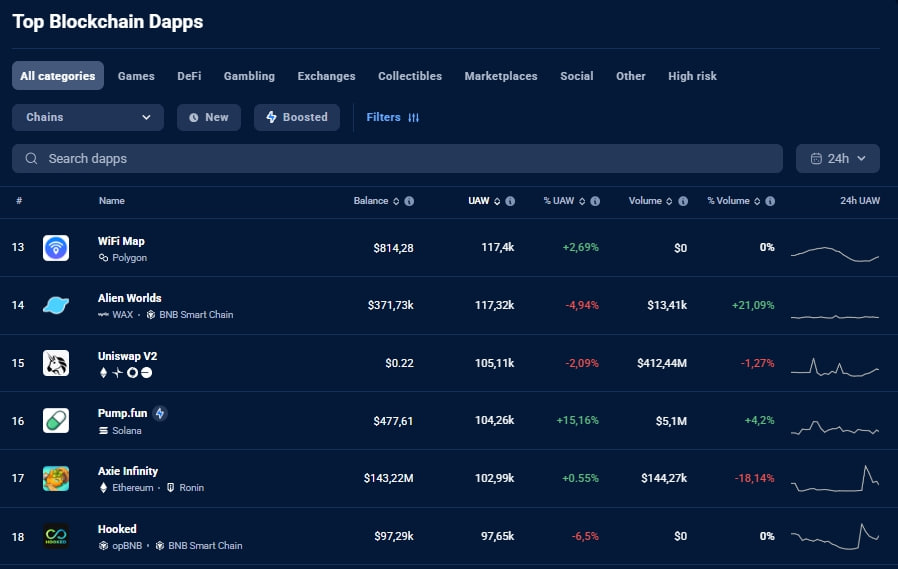Select the All categories tab
898x569 pixels.
(58, 76)
